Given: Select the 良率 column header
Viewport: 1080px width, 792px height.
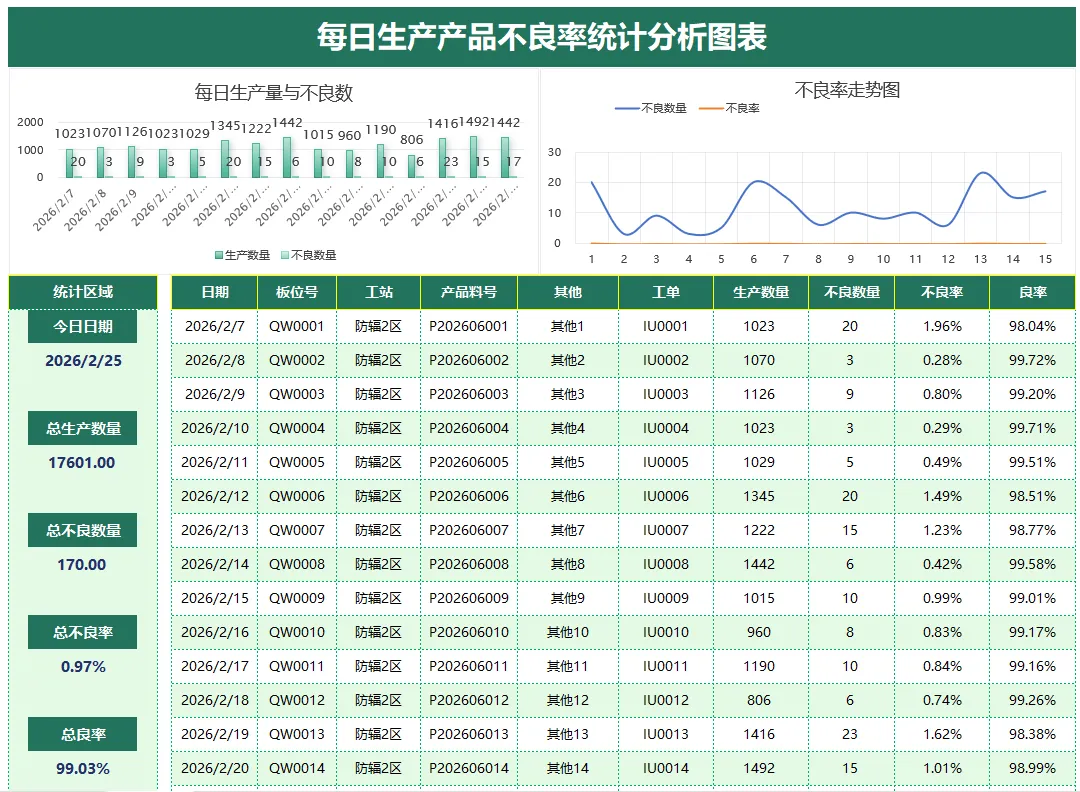Looking at the screenshot, I should pyautogui.click(x=1032, y=292).
